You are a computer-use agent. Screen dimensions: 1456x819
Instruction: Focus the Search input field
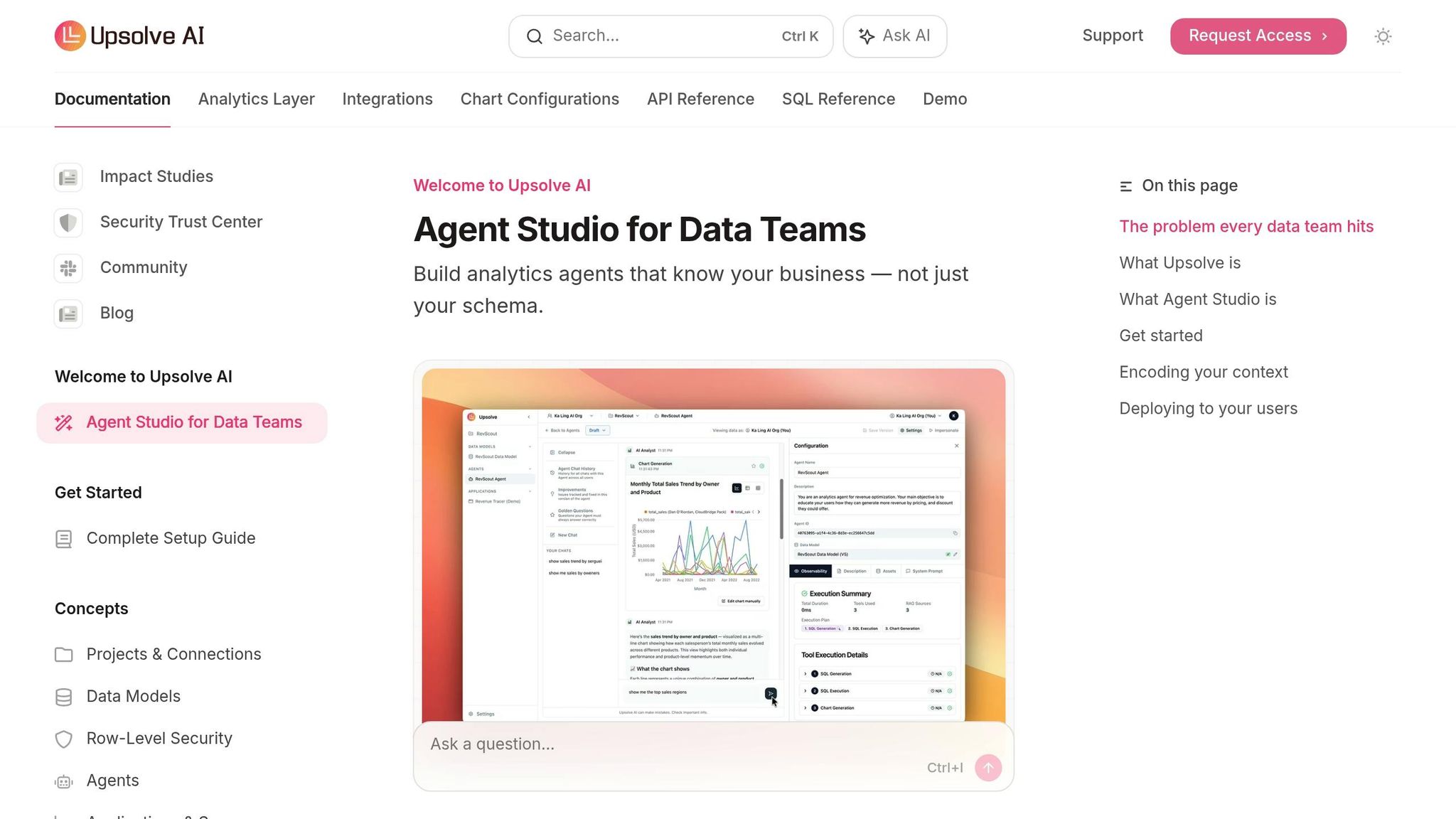(661, 36)
